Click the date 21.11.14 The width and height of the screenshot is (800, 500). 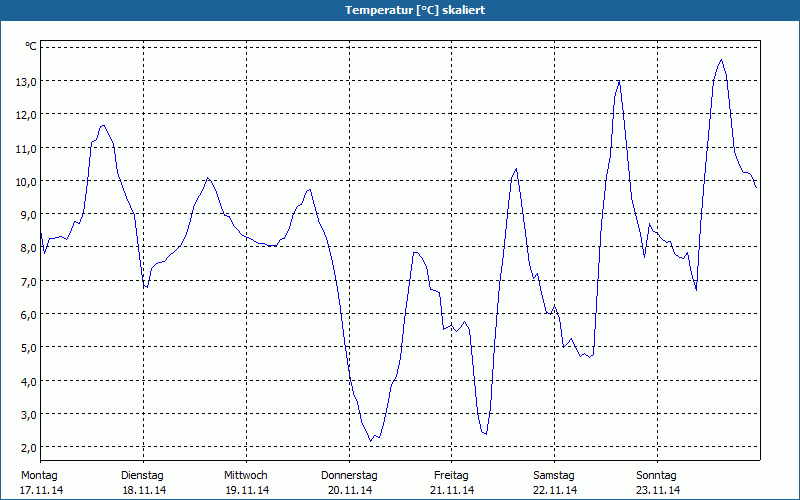pyautogui.click(x=452, y=490)
